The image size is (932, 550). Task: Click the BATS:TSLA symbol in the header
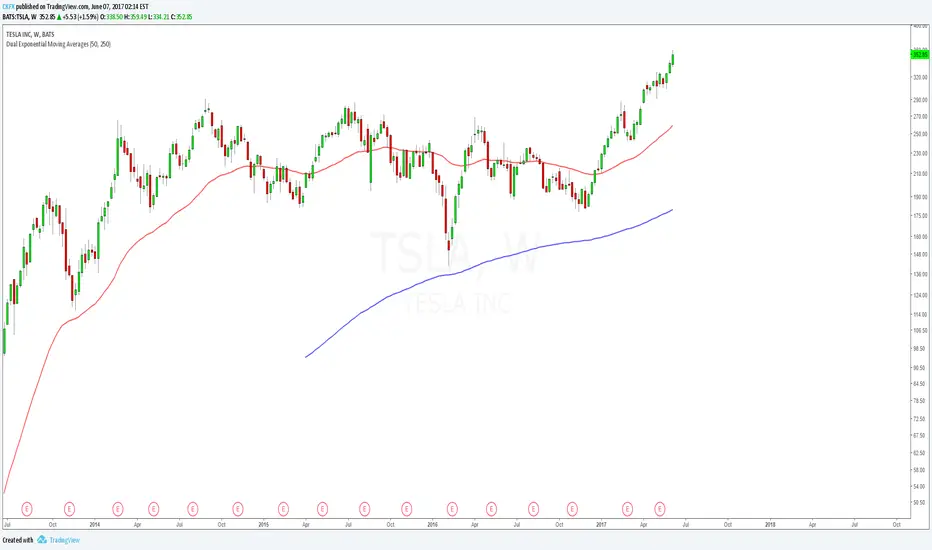tap(19, 16)
